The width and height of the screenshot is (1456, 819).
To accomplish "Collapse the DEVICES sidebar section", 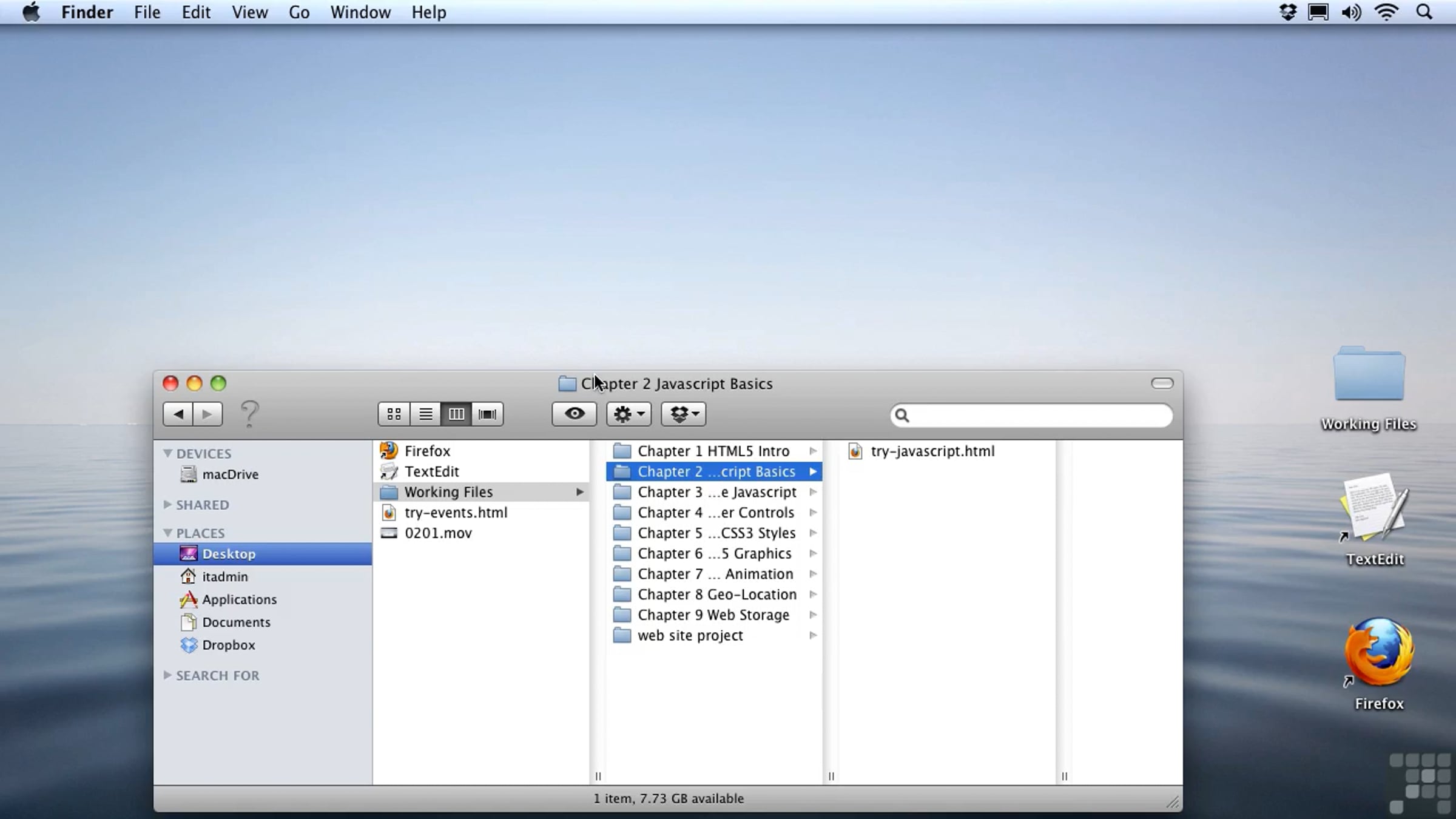I will click(x=168, y=453).
